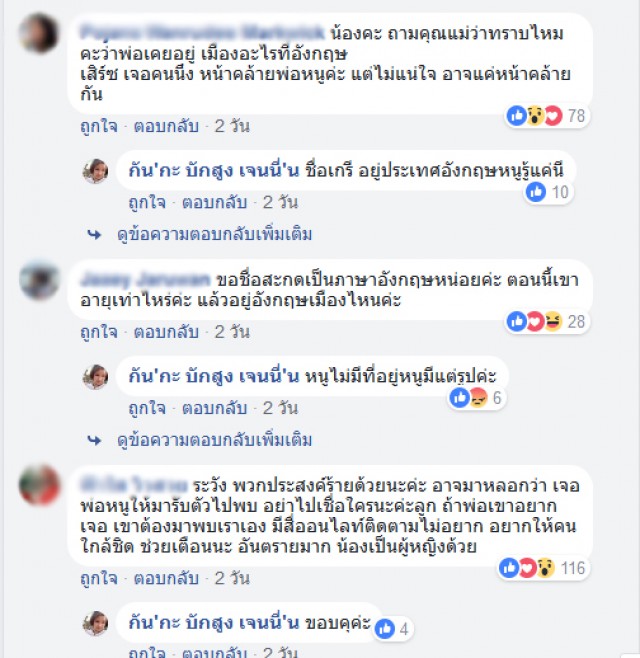
Task: Click like icon beside the 10 count
Action: [x=536, y=192]
